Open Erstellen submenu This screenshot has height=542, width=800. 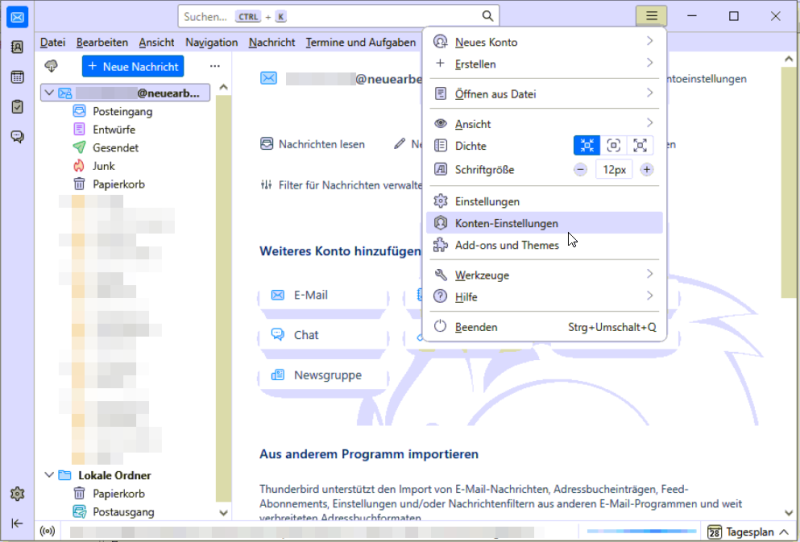544,64
